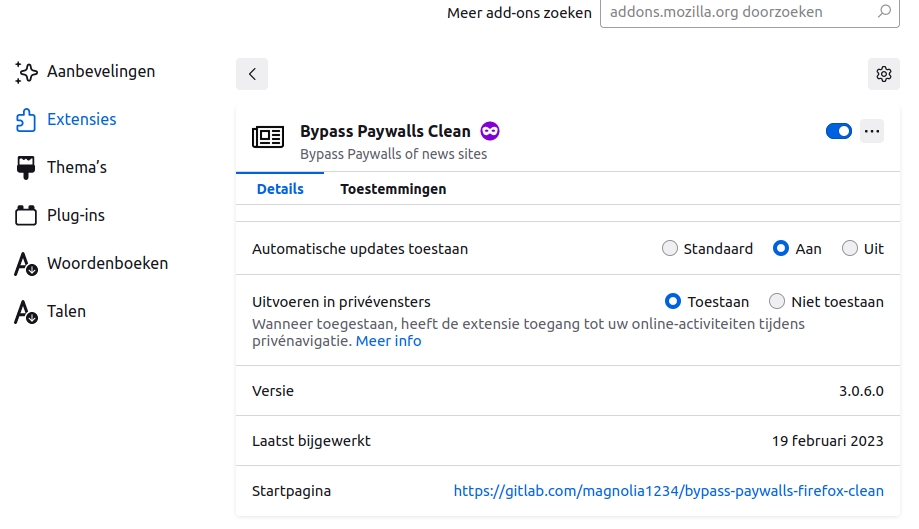The image size is (919, 529).
Task: Click the search magnifier icon
Action: click(883, 13)
